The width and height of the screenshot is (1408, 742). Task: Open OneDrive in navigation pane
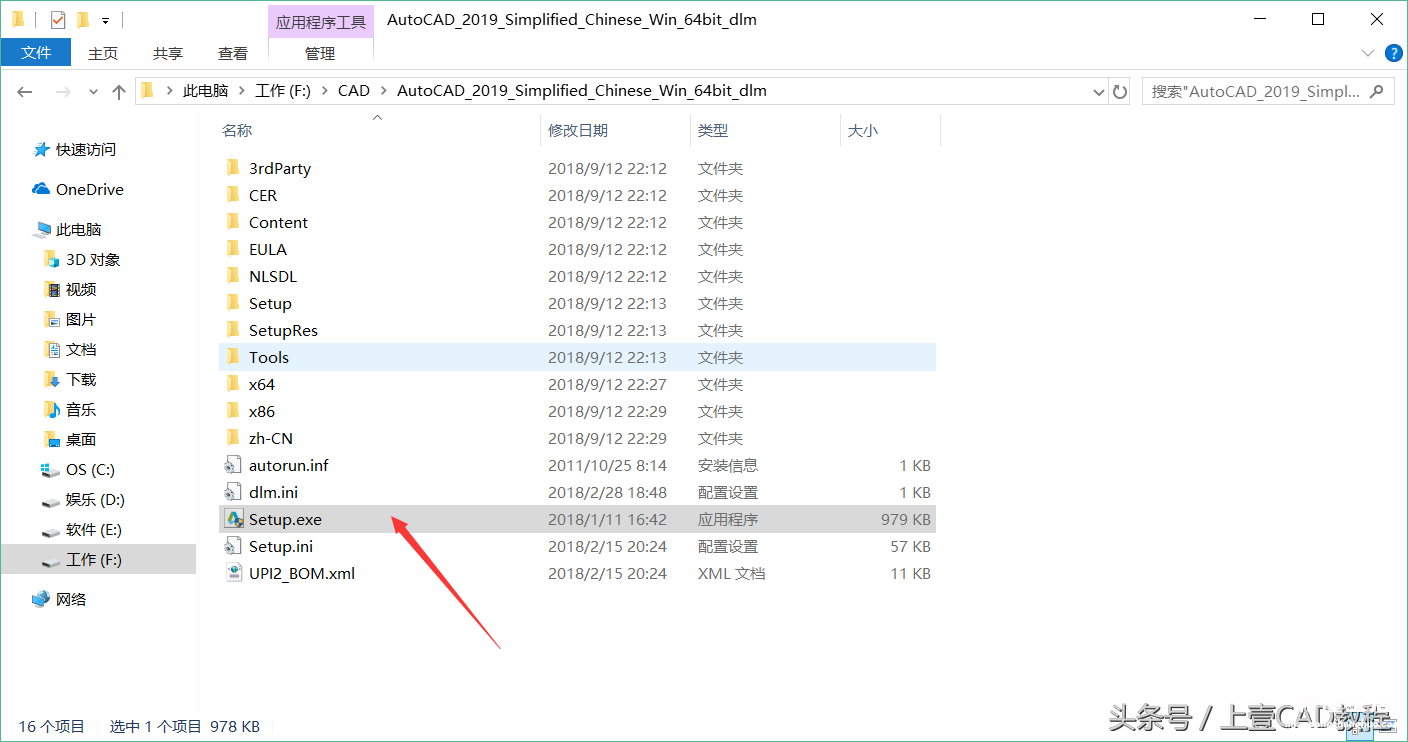click(x=77, y=189)
